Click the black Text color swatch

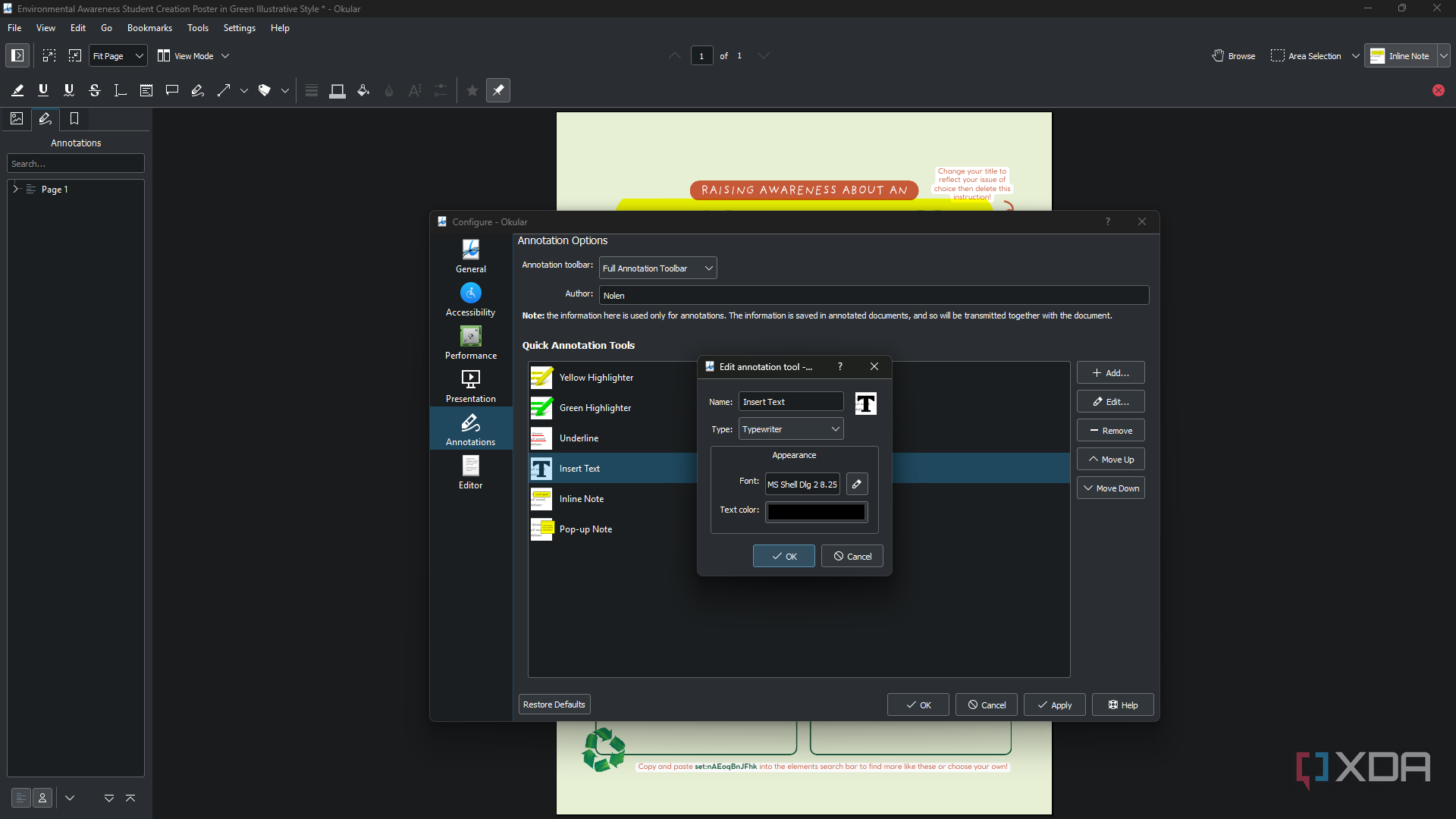point(816,512)
